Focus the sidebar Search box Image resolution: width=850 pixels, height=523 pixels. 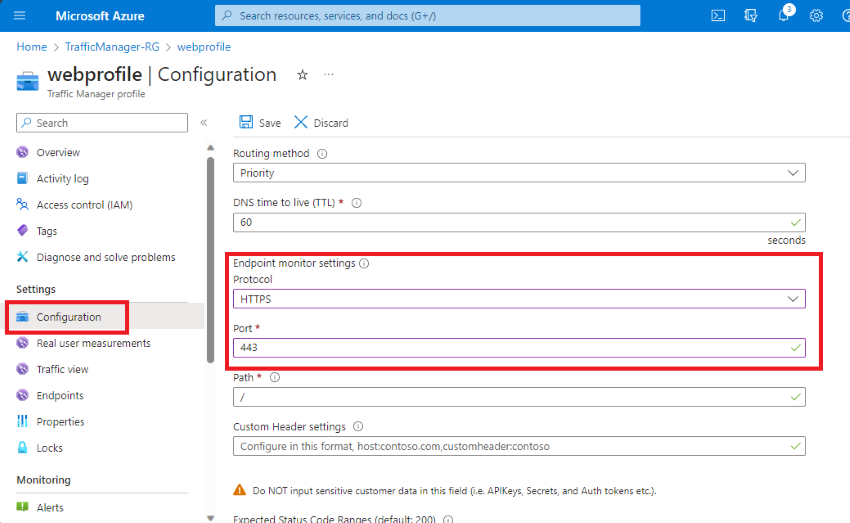coord(102,123)
